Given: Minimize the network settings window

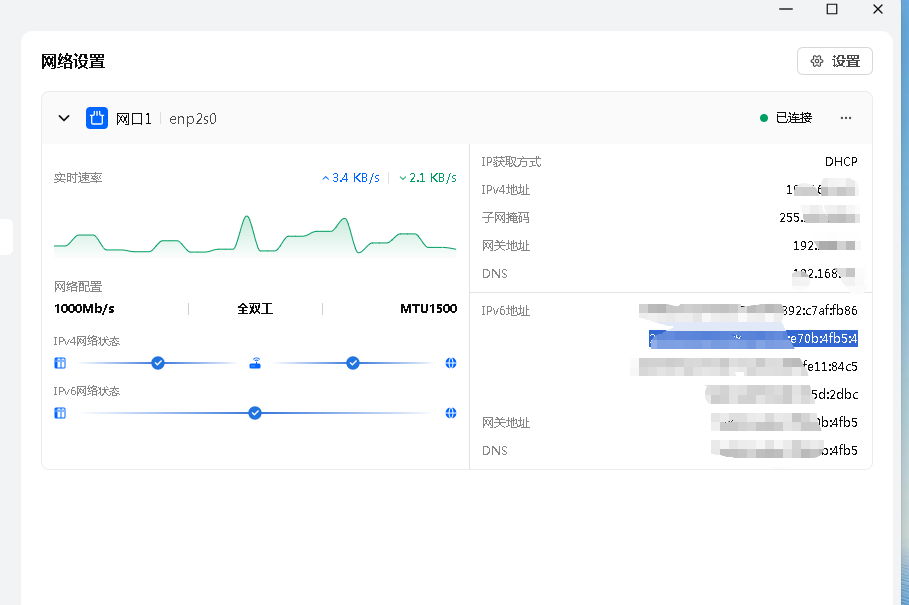Looking at the screenshot, I should [x=786, y=9].
